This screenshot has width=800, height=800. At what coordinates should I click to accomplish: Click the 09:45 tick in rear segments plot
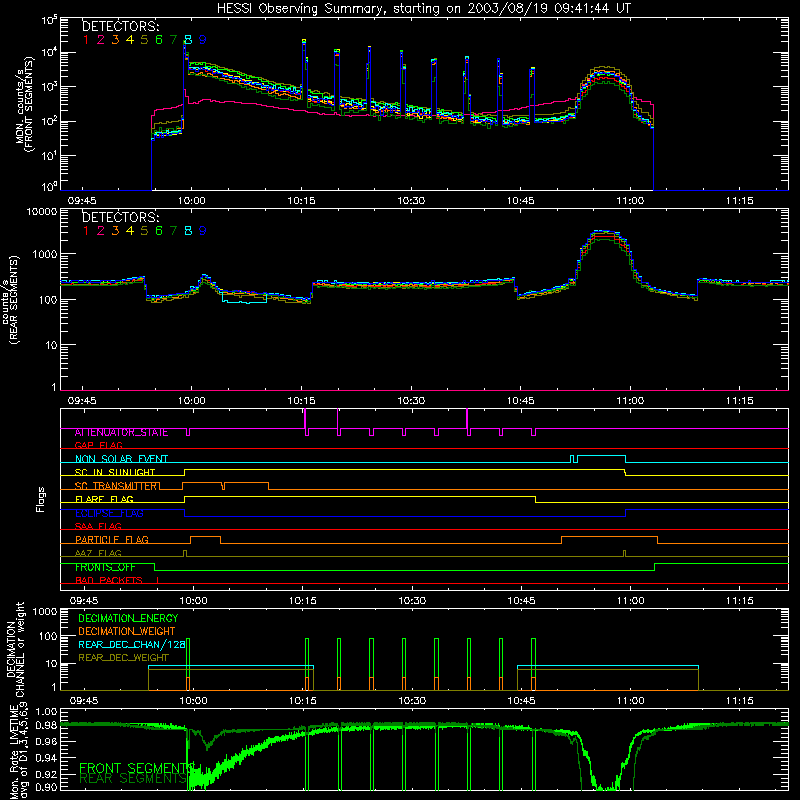click(x=82, y=401)
